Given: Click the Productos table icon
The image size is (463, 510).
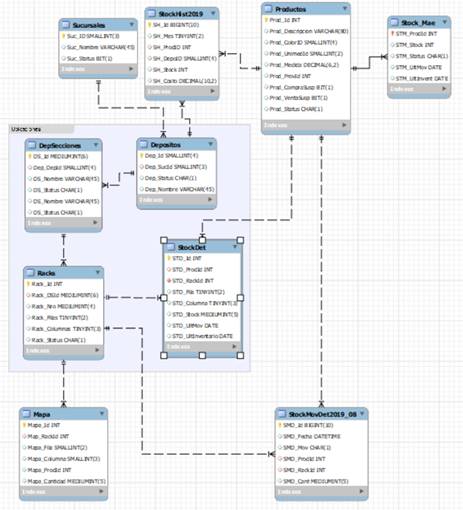Looking at the screenshot, I should (268, 9).
